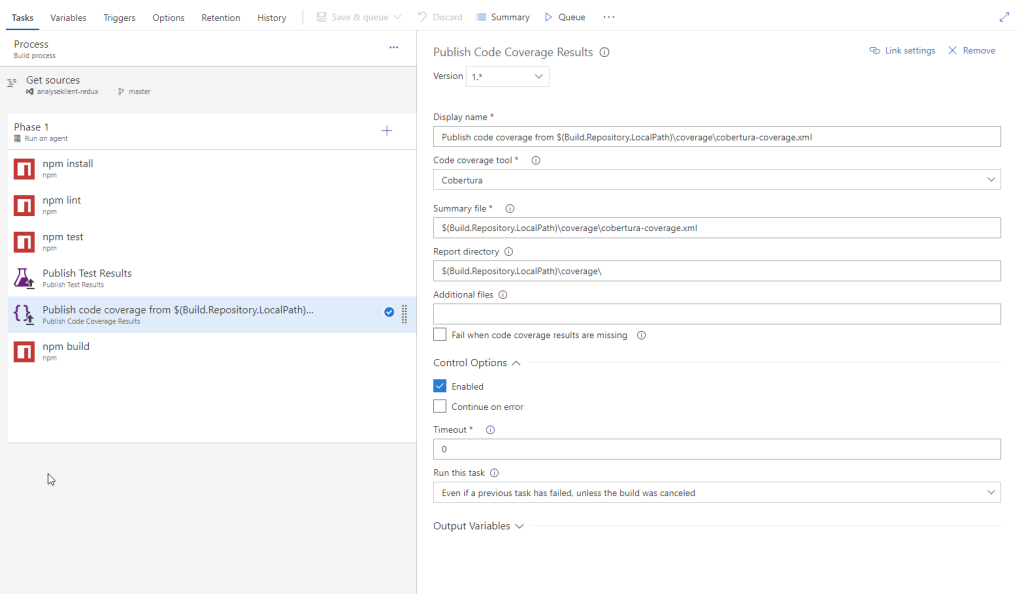Click into the Additional files input field
The image size is (1024, 594).
[716, 315]
